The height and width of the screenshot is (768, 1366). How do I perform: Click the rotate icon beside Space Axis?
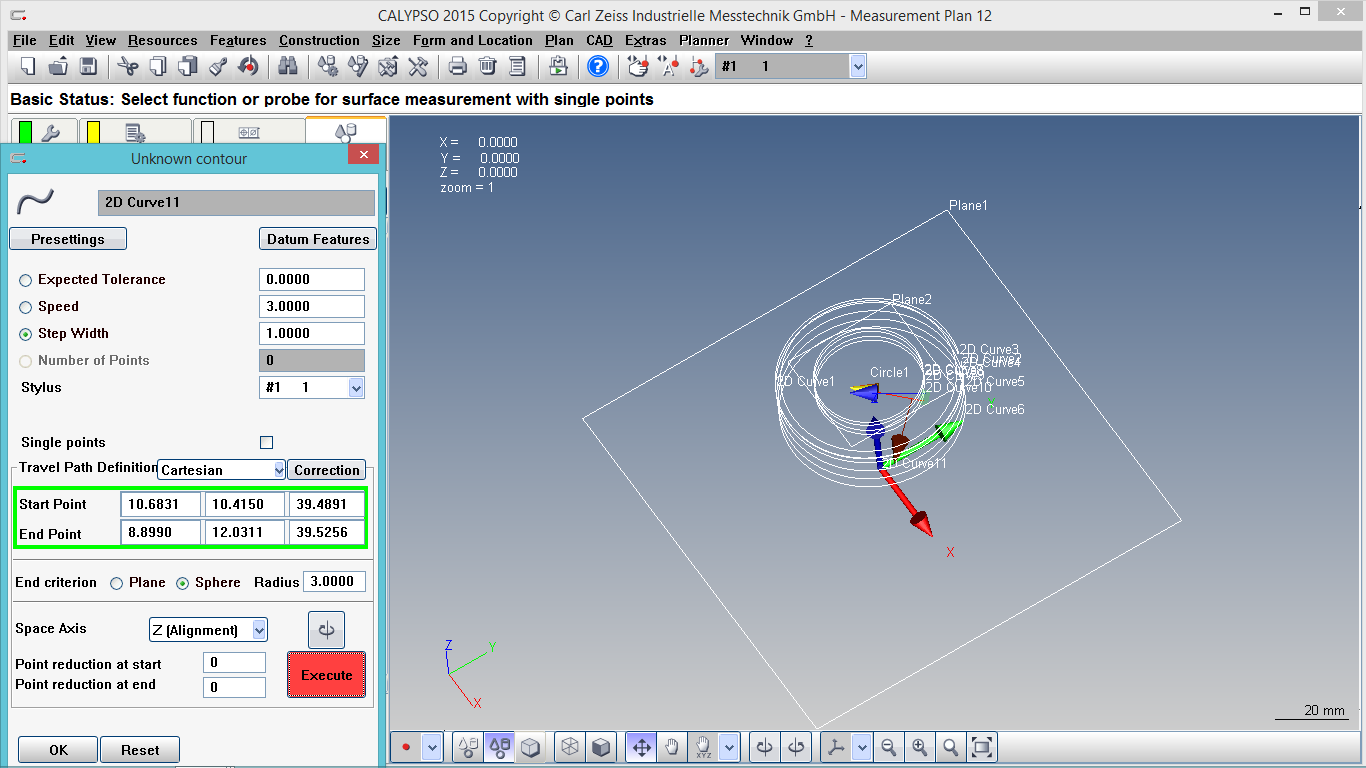click(326, 630)
